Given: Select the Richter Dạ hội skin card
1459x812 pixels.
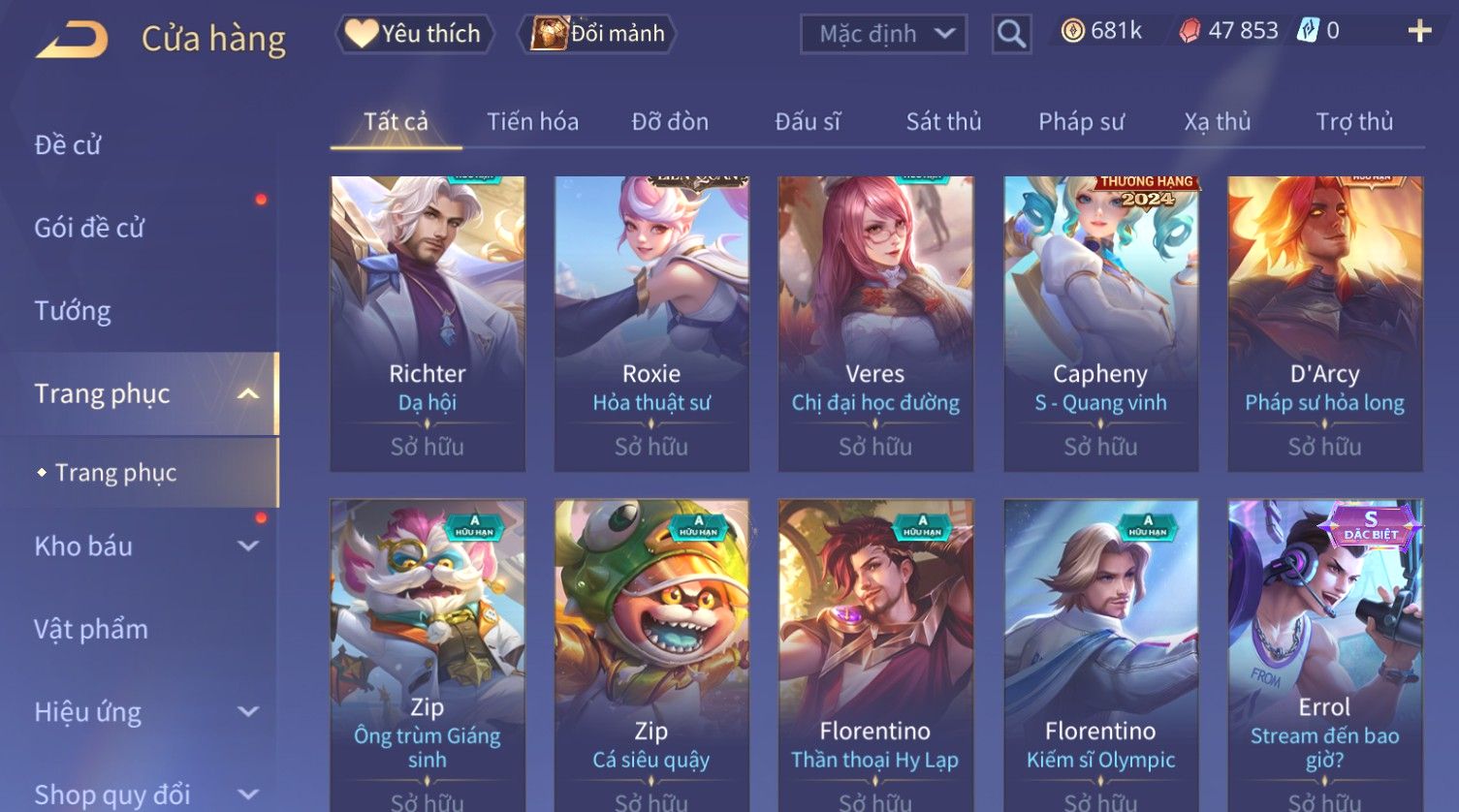Looking at the screenshot, I should coord(428,324).
